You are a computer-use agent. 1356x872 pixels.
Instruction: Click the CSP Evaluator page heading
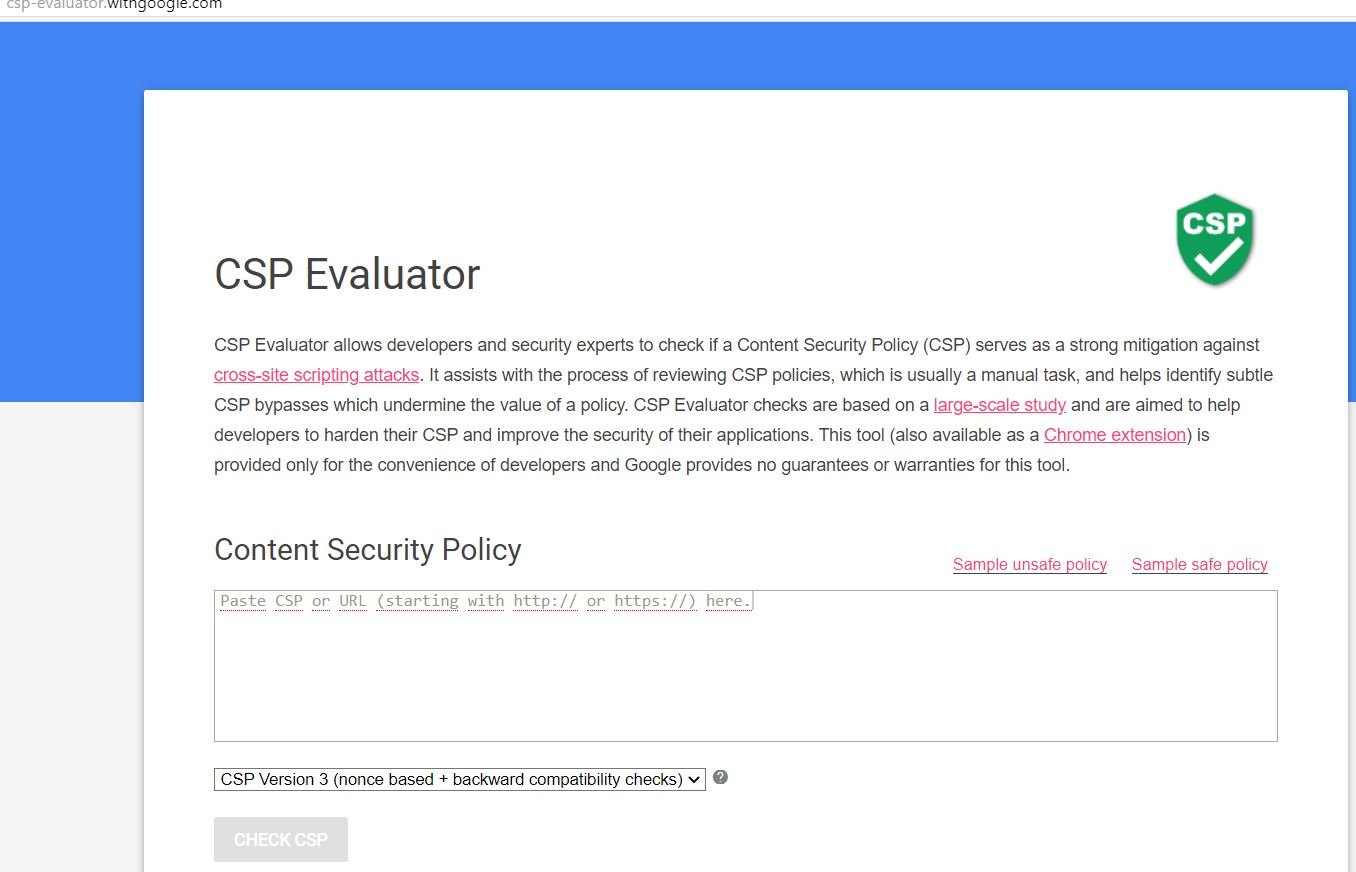pyautogui.click(x=347, y=275)
